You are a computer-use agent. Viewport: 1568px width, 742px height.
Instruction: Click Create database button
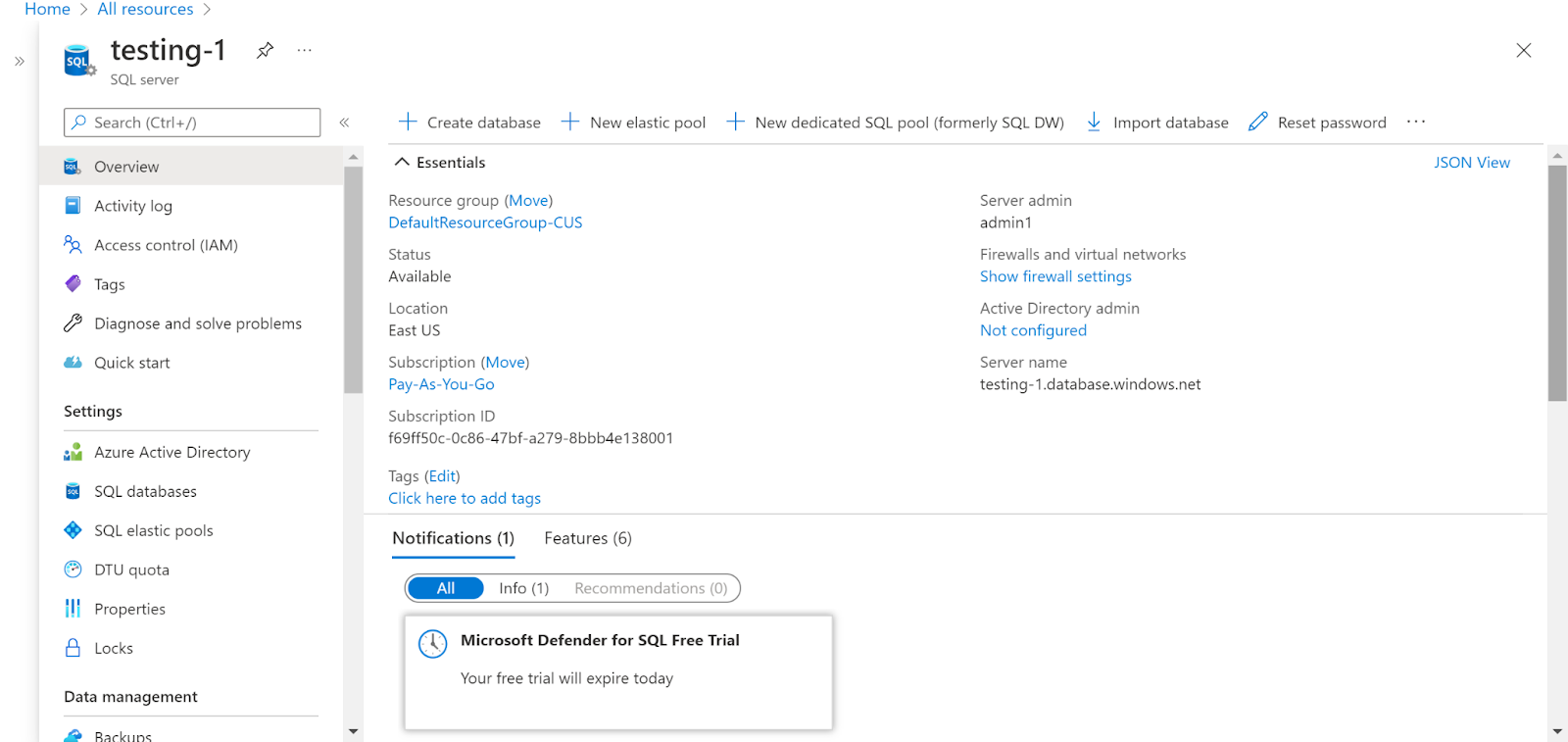pyautogui.click(x=470, y=123)
